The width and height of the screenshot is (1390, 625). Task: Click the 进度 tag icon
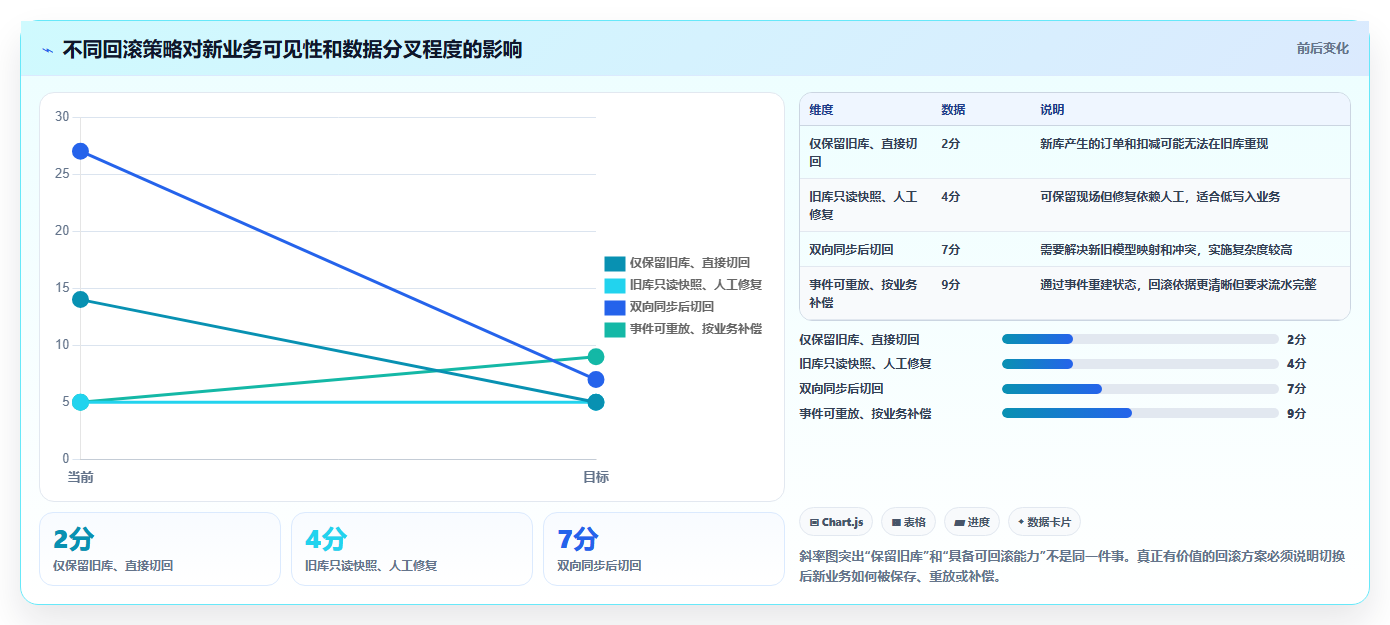point(960,522)
